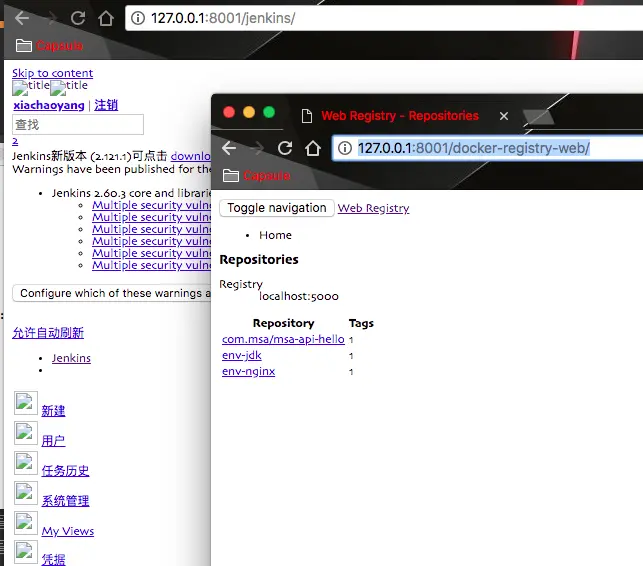The height and width of the screenshot is (566, 643).
Task: Click the download link for new Jenkins version
Action: 191,156
